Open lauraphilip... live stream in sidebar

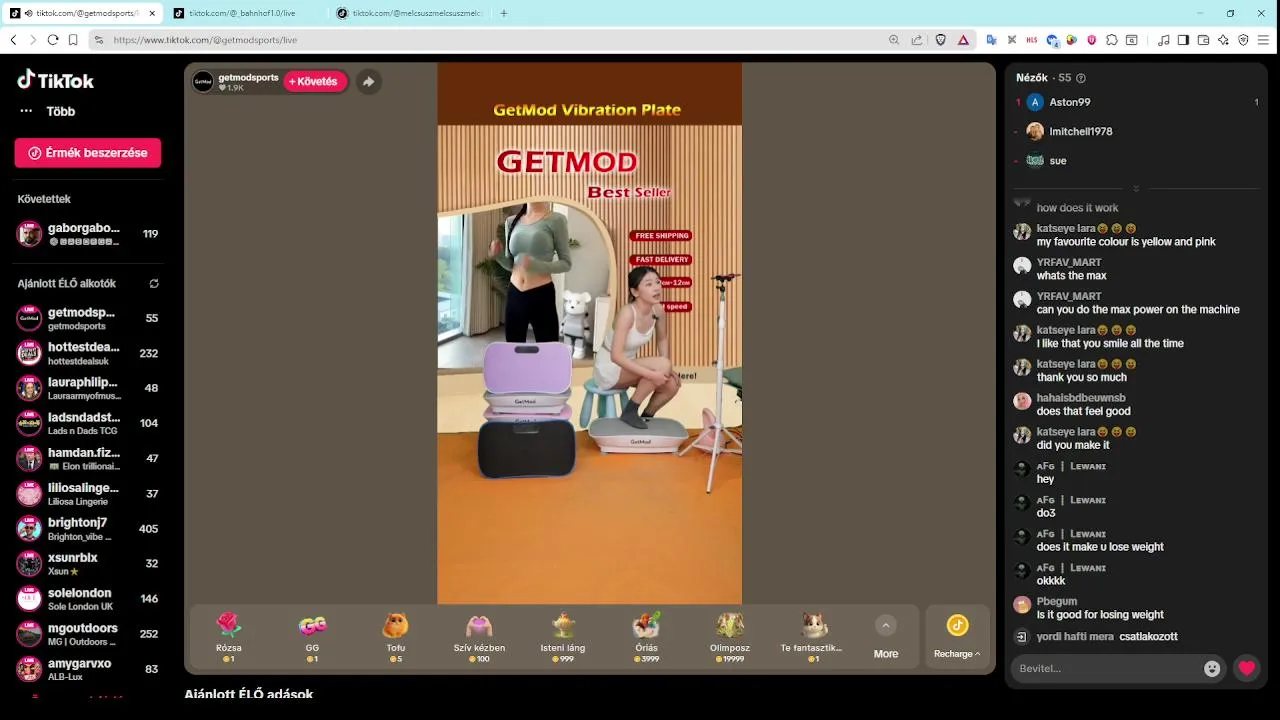point(88,388)
